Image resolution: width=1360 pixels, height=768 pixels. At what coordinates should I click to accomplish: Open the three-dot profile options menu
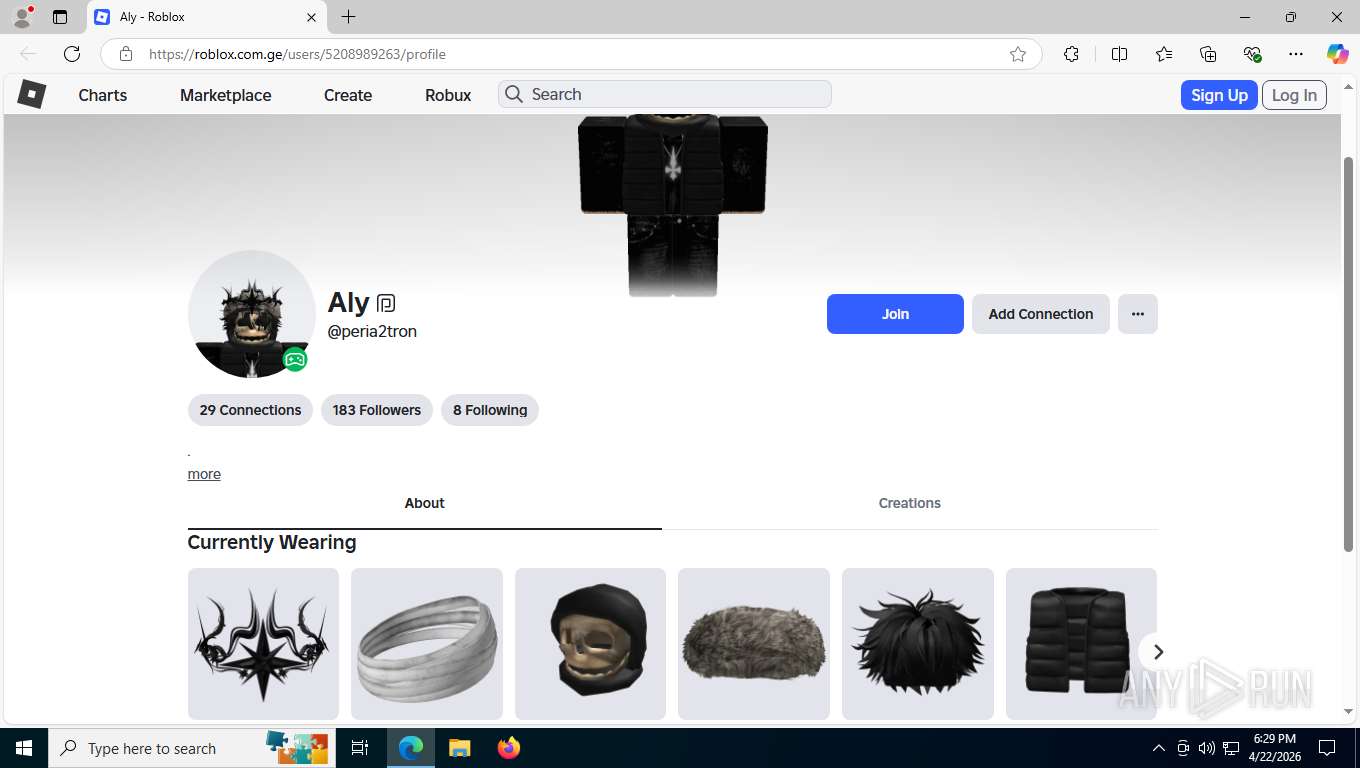pyautogui.click(x=1138, y=314)
